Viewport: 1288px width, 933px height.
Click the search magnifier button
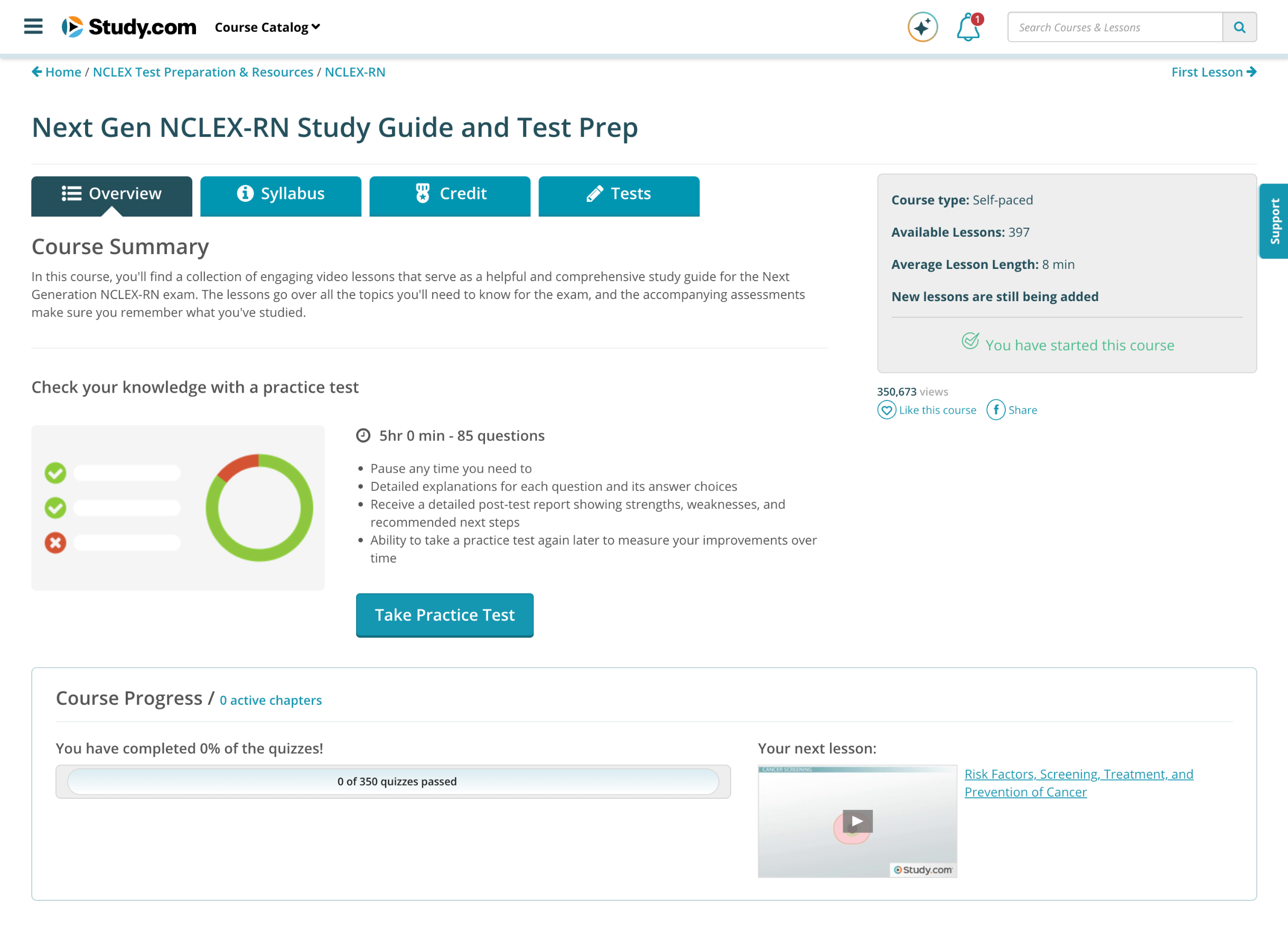coord(1239,27)
